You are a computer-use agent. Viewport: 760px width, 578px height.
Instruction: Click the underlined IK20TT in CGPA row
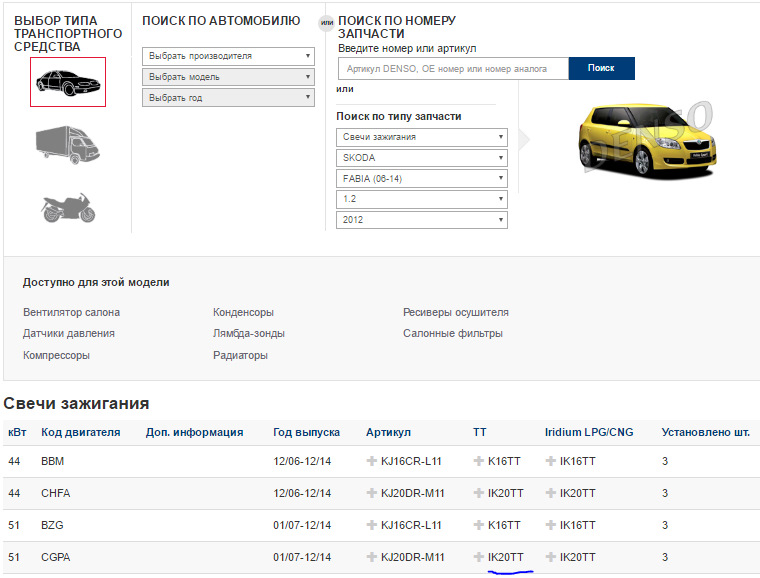506,557
